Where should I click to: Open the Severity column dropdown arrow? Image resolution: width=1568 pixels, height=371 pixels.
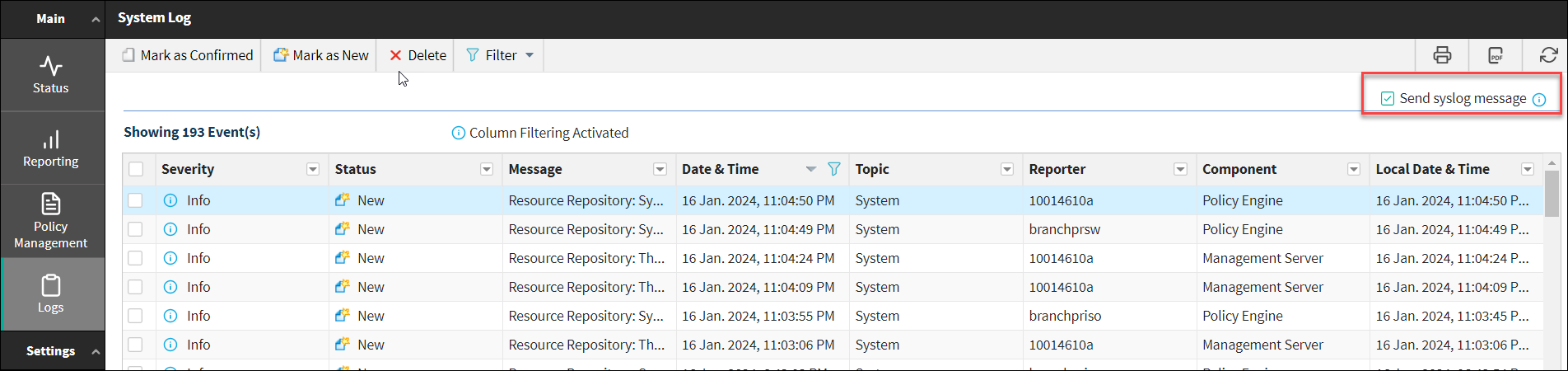[x=313, y=169]
